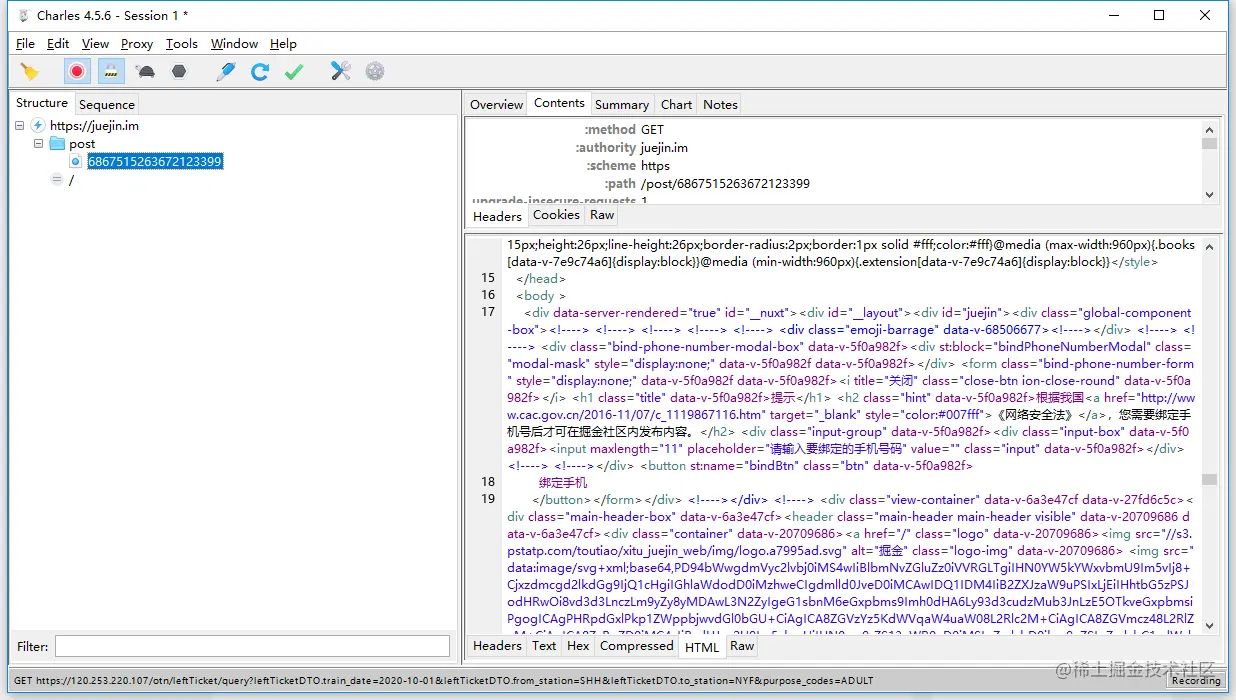Select the response HTML tab

coord(702,647)
